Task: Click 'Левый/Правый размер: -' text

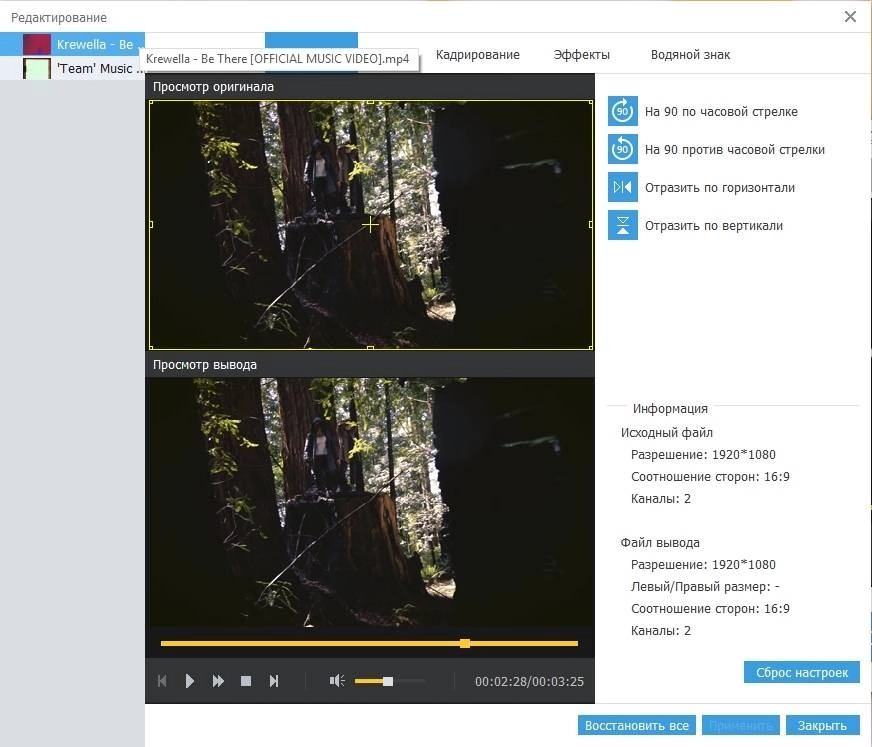Action: 705,586
